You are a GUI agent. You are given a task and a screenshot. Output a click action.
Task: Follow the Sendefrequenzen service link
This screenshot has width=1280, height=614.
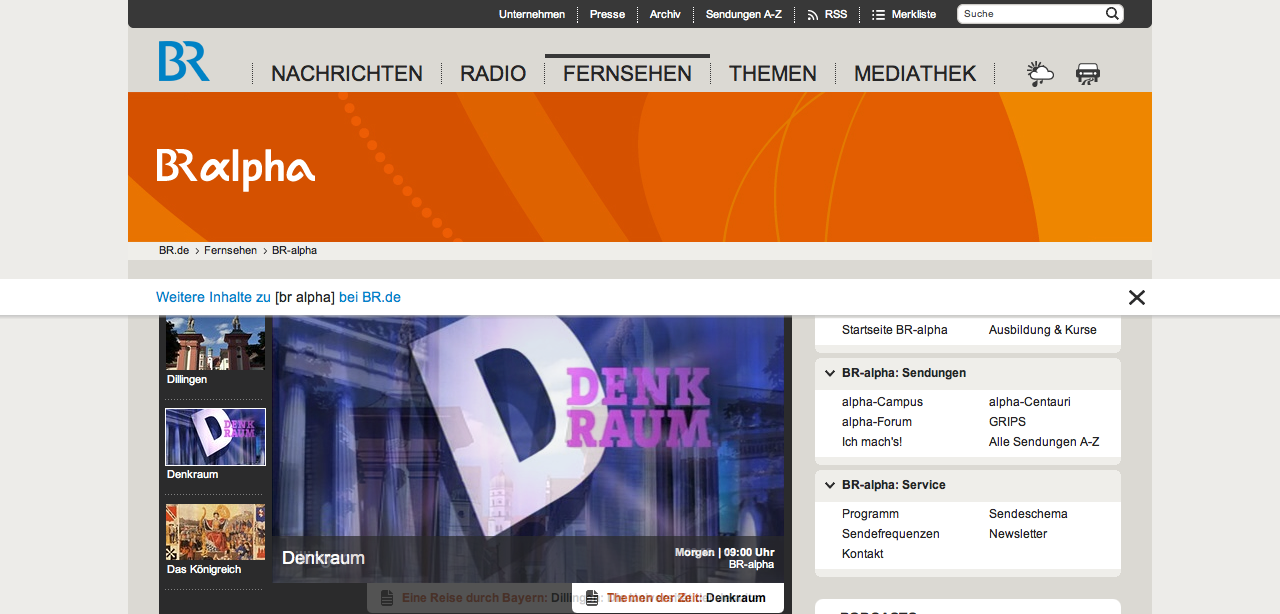tap(890, 534)
